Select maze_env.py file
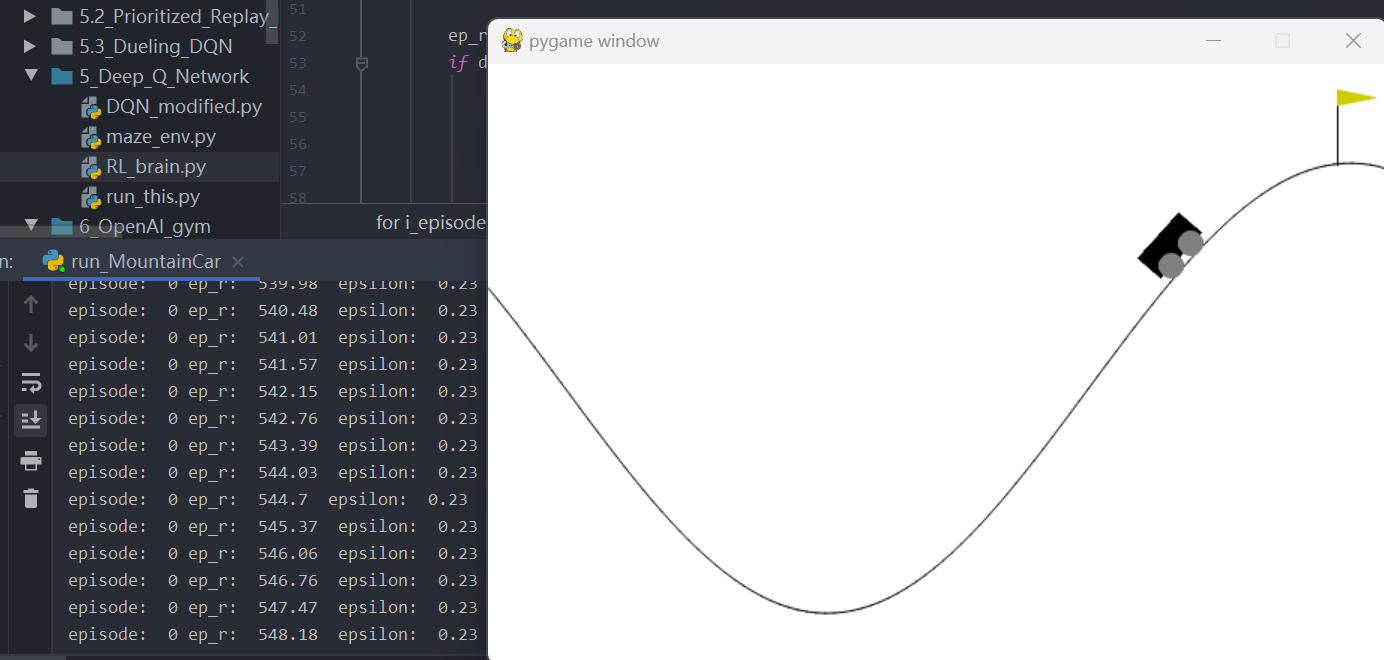The height and width of the screenshot is (660, 1384). pos(161,137)
